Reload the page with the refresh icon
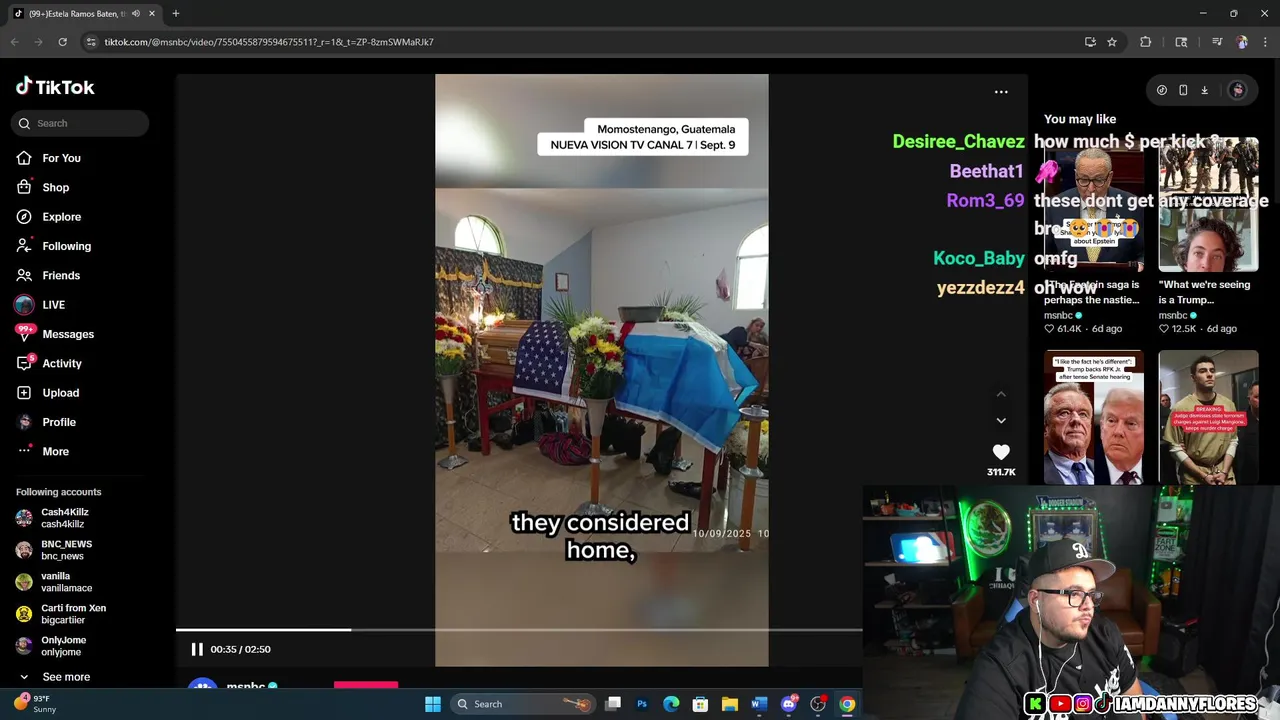 pos(62,42)
